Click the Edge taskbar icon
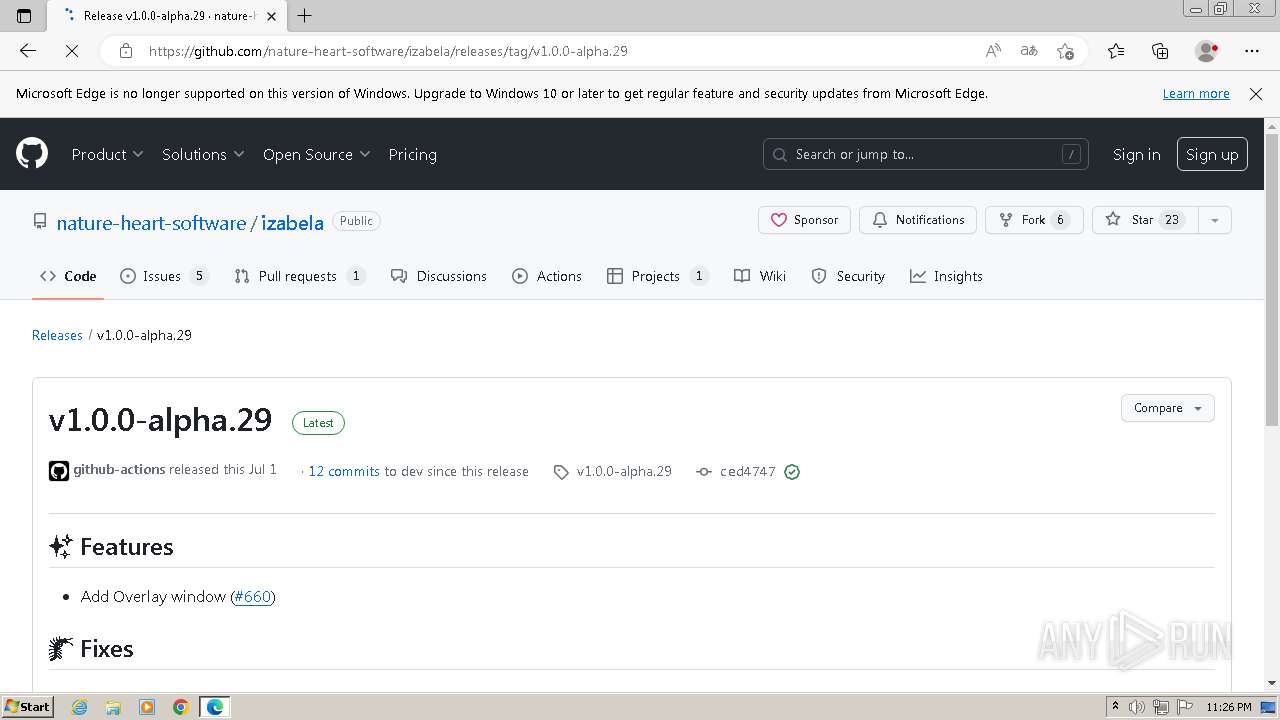Screen dimensions: 1280x720 215,707
